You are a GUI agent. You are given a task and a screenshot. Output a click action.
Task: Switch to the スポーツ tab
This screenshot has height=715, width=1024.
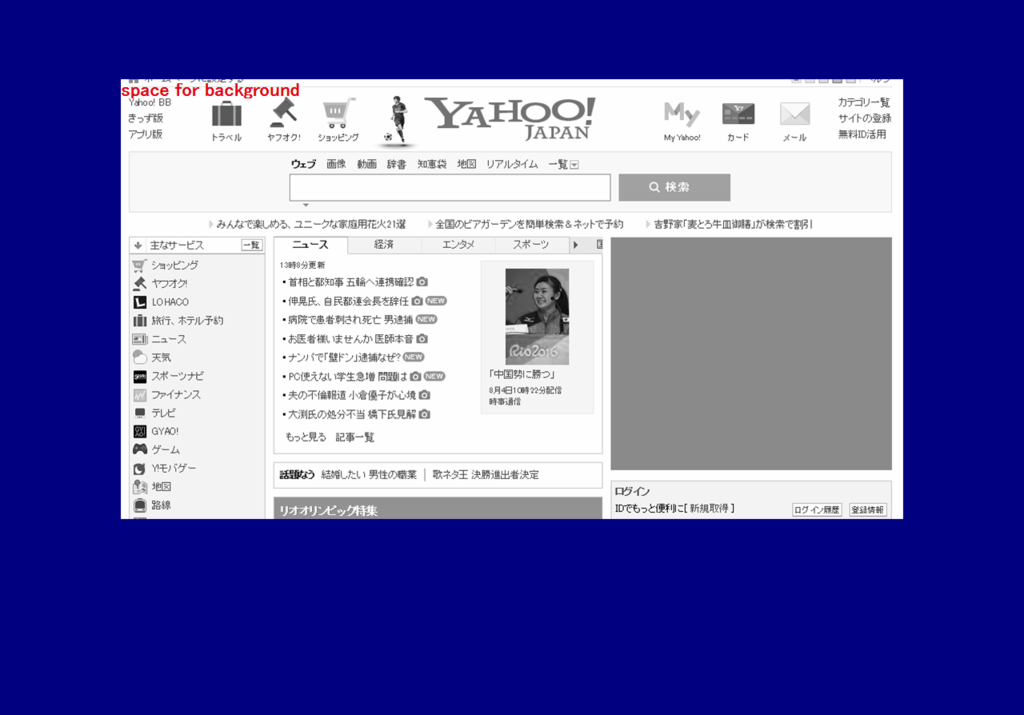tap(531, 245)
